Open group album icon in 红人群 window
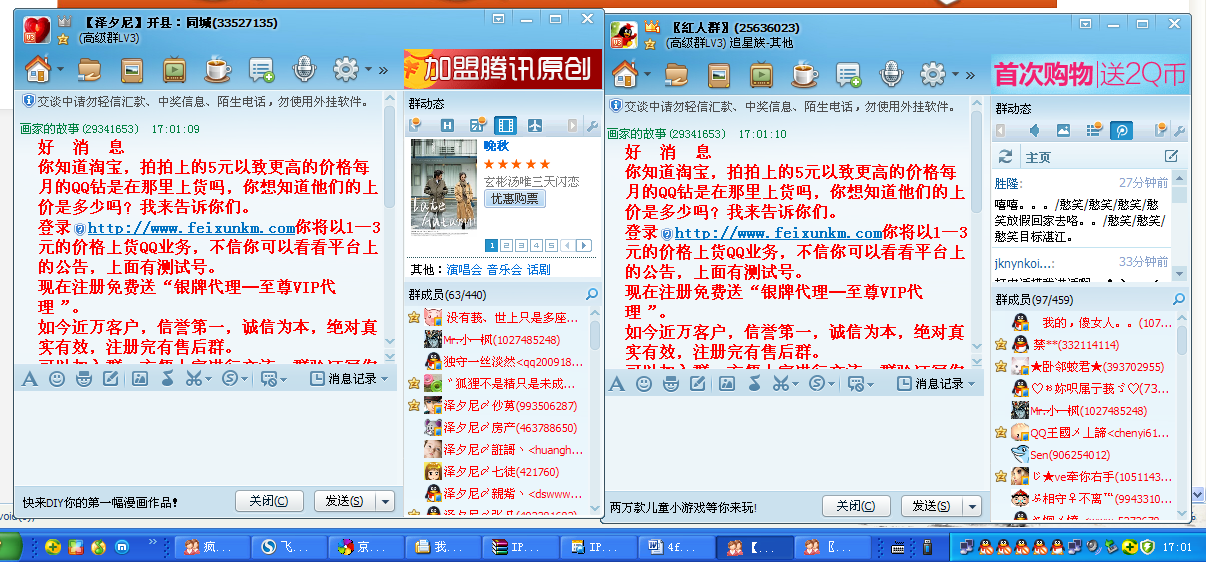This screenshot has width=1206, height=562. pos(718,75)
